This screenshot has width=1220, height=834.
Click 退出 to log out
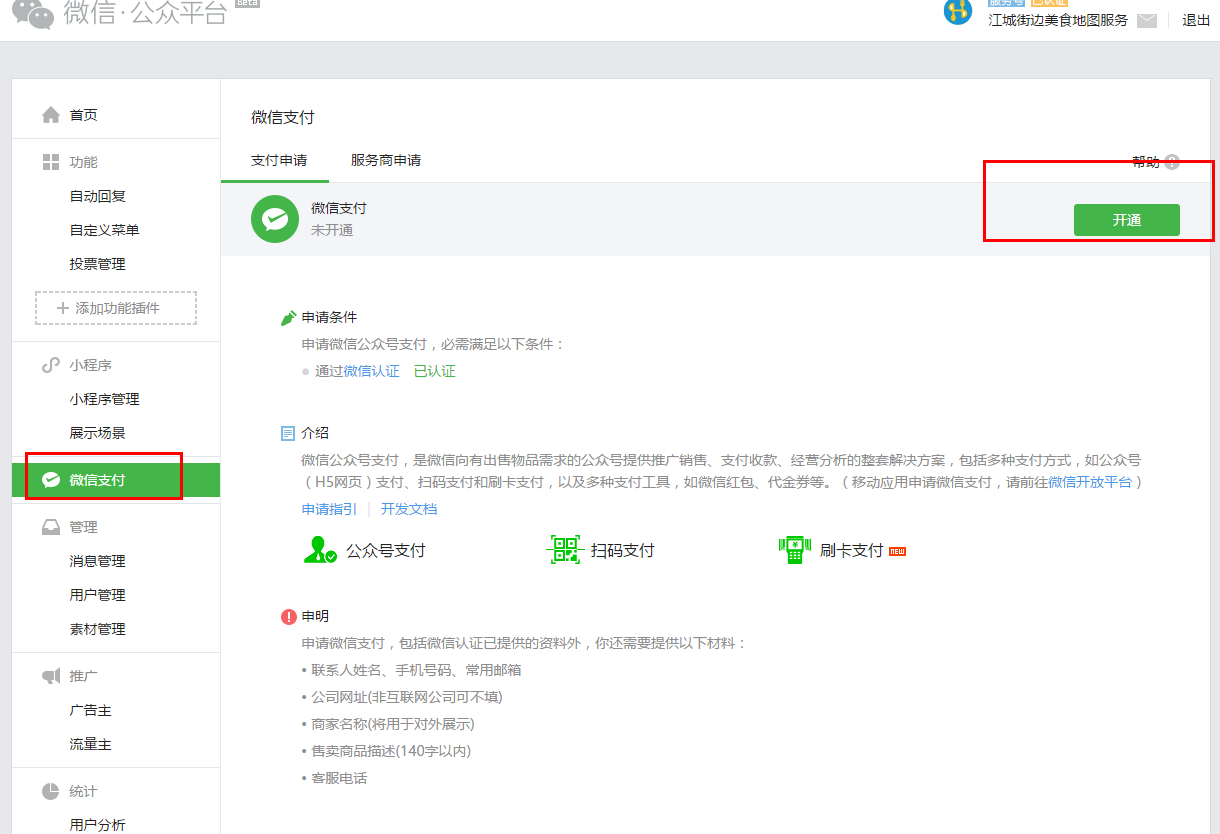point(1196,20)
